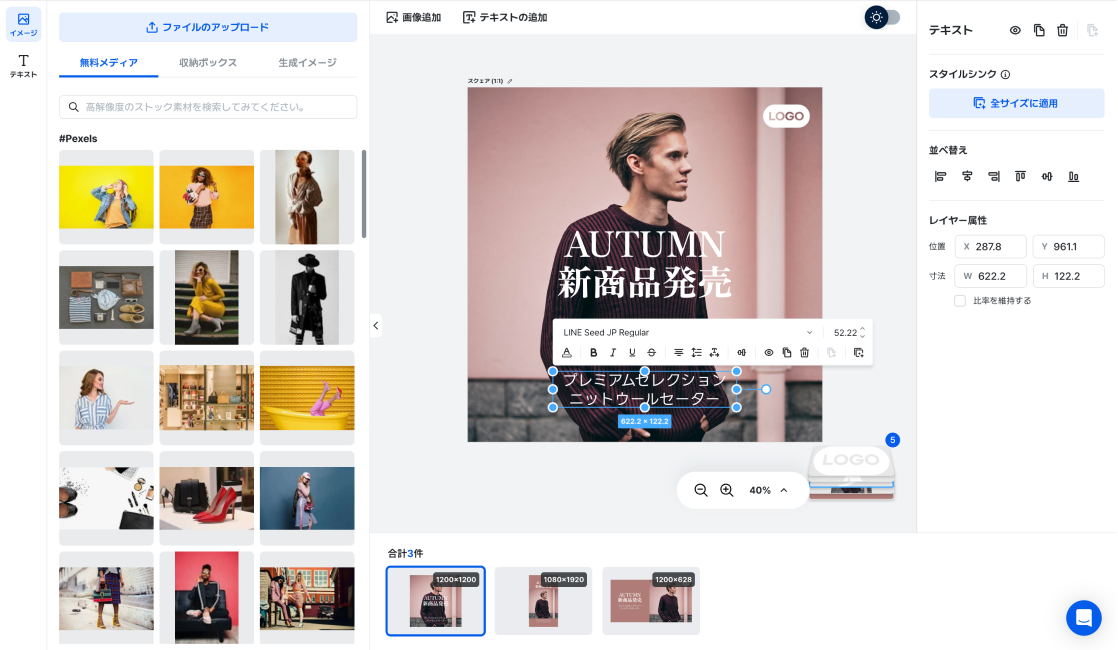Collapse the left media panel arrow
The height and width of the screenshot is (650, 1118).
click(376, 326)
